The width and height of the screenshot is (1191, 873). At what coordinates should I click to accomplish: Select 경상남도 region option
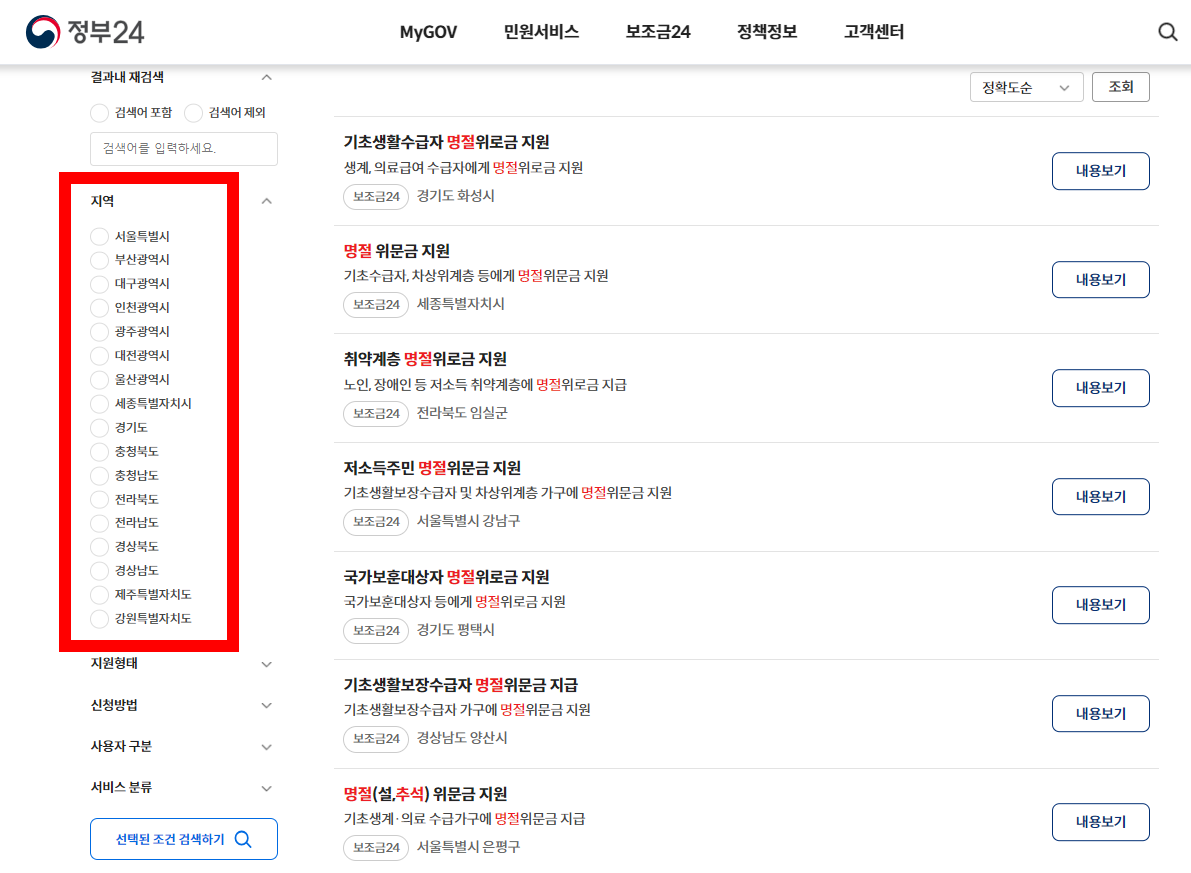[99, 571]
